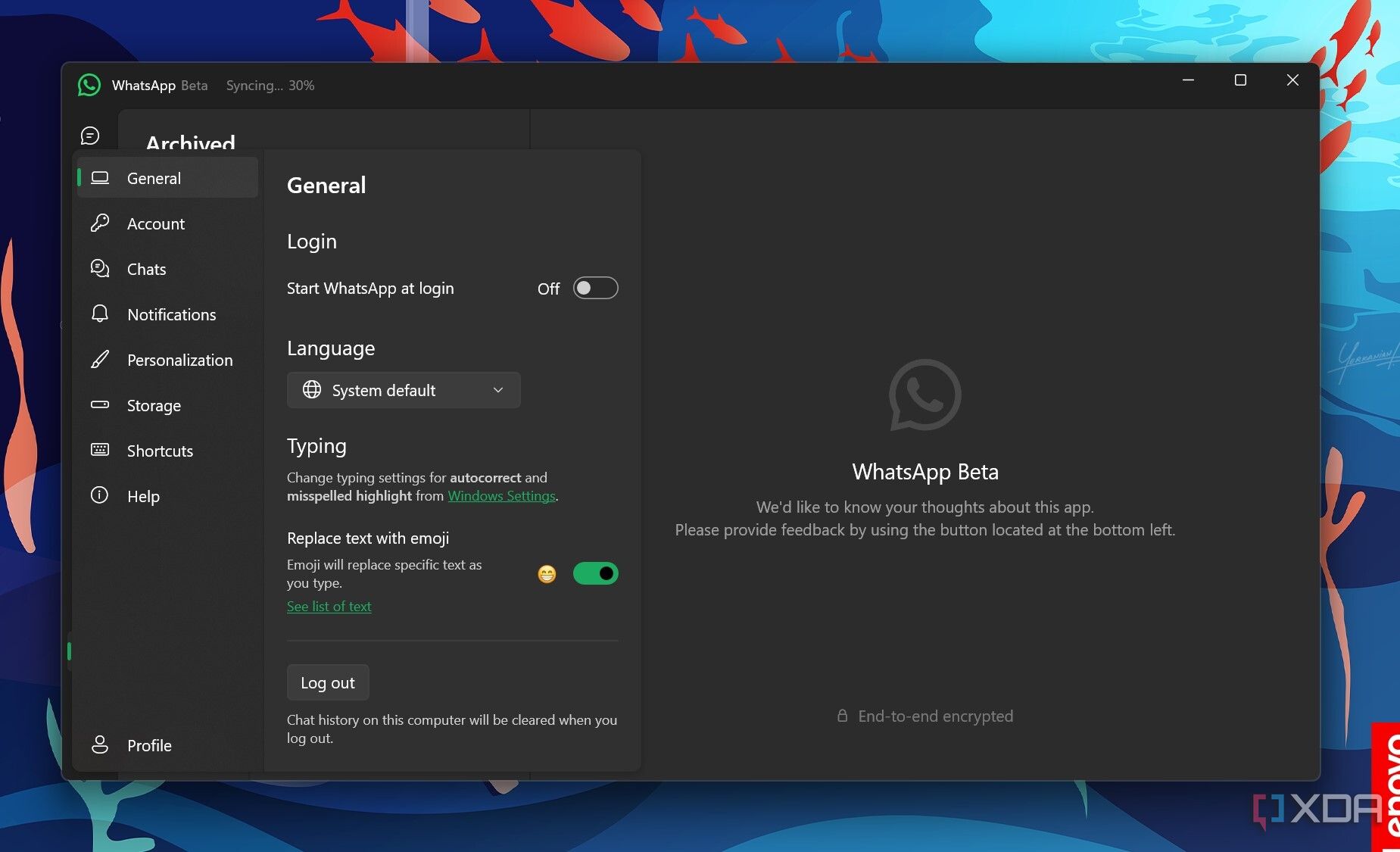The height and width of the screenshot is (852, 1400).
Task: Maximize the WhatsApp Beta window
Action: 1240,80
